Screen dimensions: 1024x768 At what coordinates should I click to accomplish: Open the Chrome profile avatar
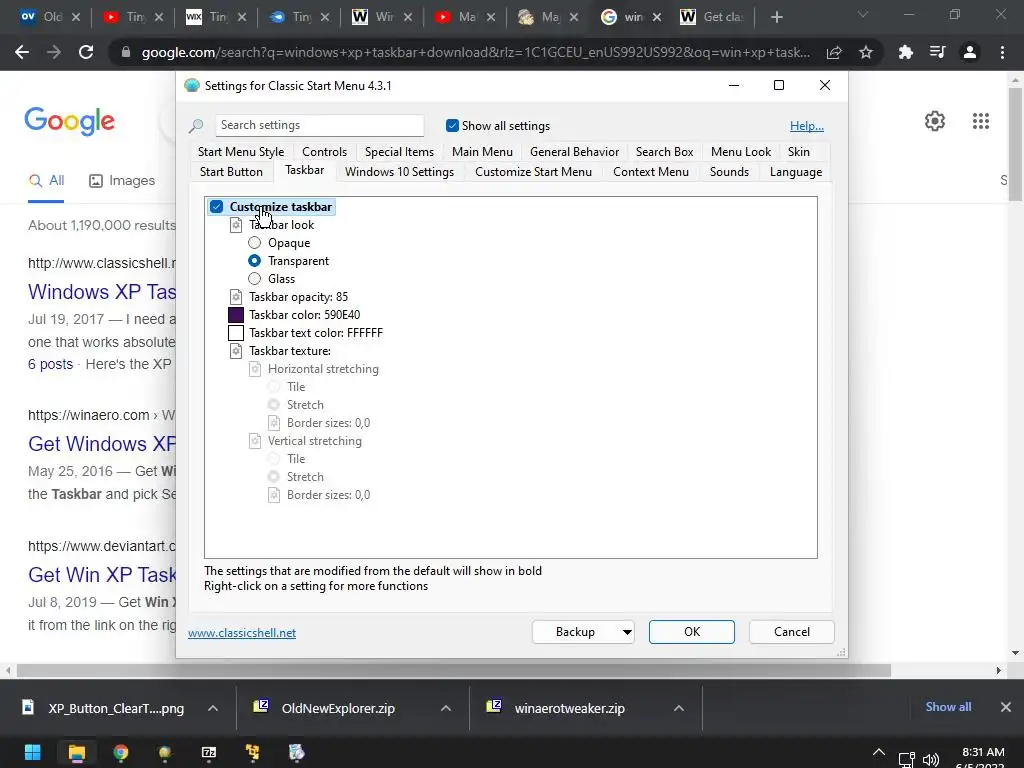coord(970,52)
